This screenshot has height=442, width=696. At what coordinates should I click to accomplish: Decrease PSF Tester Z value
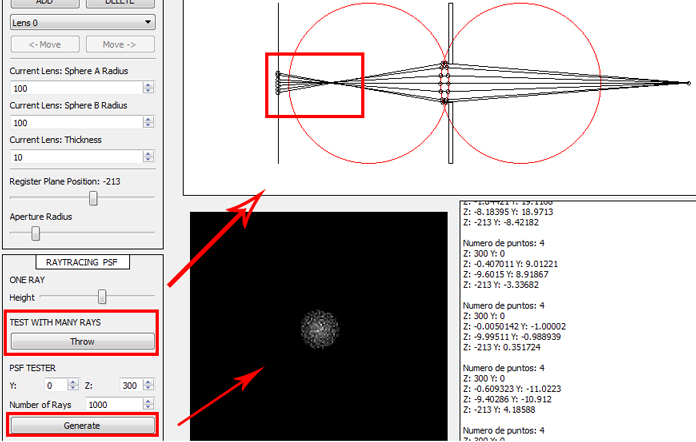coord(149,388)
